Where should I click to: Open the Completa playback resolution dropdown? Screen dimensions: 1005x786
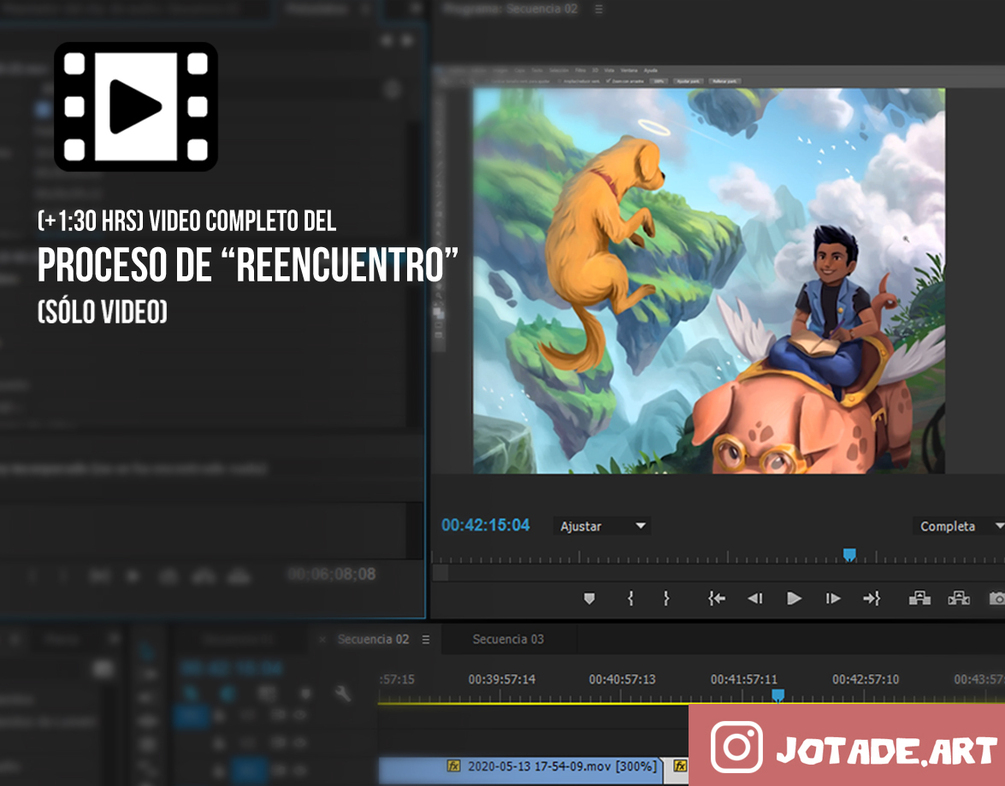[x=959, y=526]
